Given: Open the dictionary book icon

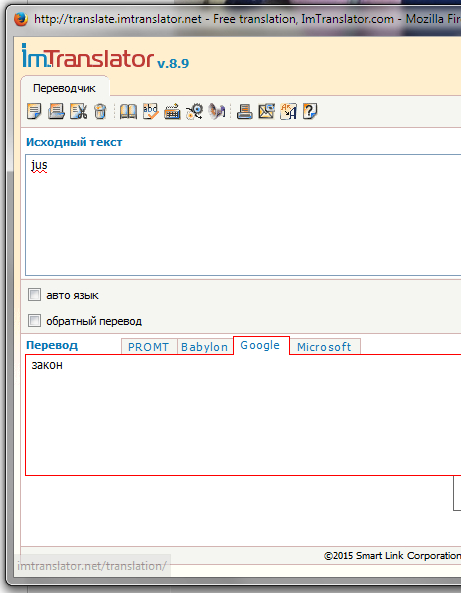Looking at the screenshot, I should click(x=128, y=112).
